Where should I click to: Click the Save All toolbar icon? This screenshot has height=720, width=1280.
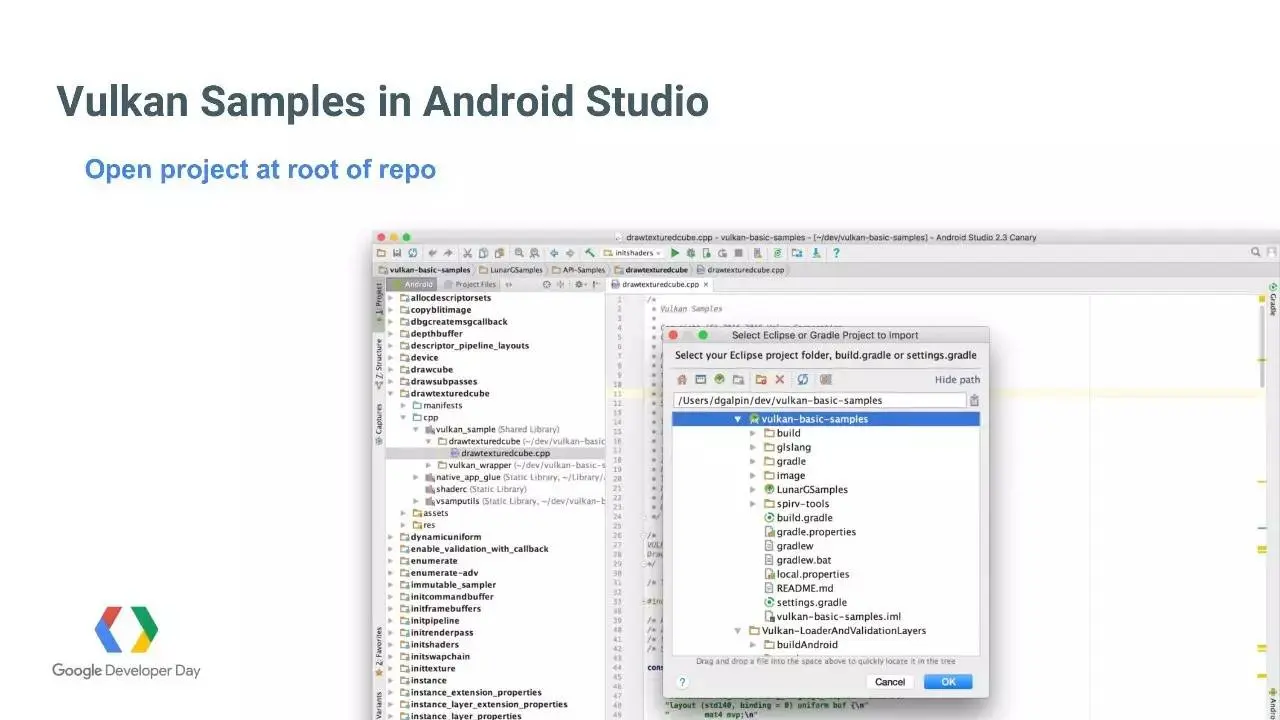396,253
